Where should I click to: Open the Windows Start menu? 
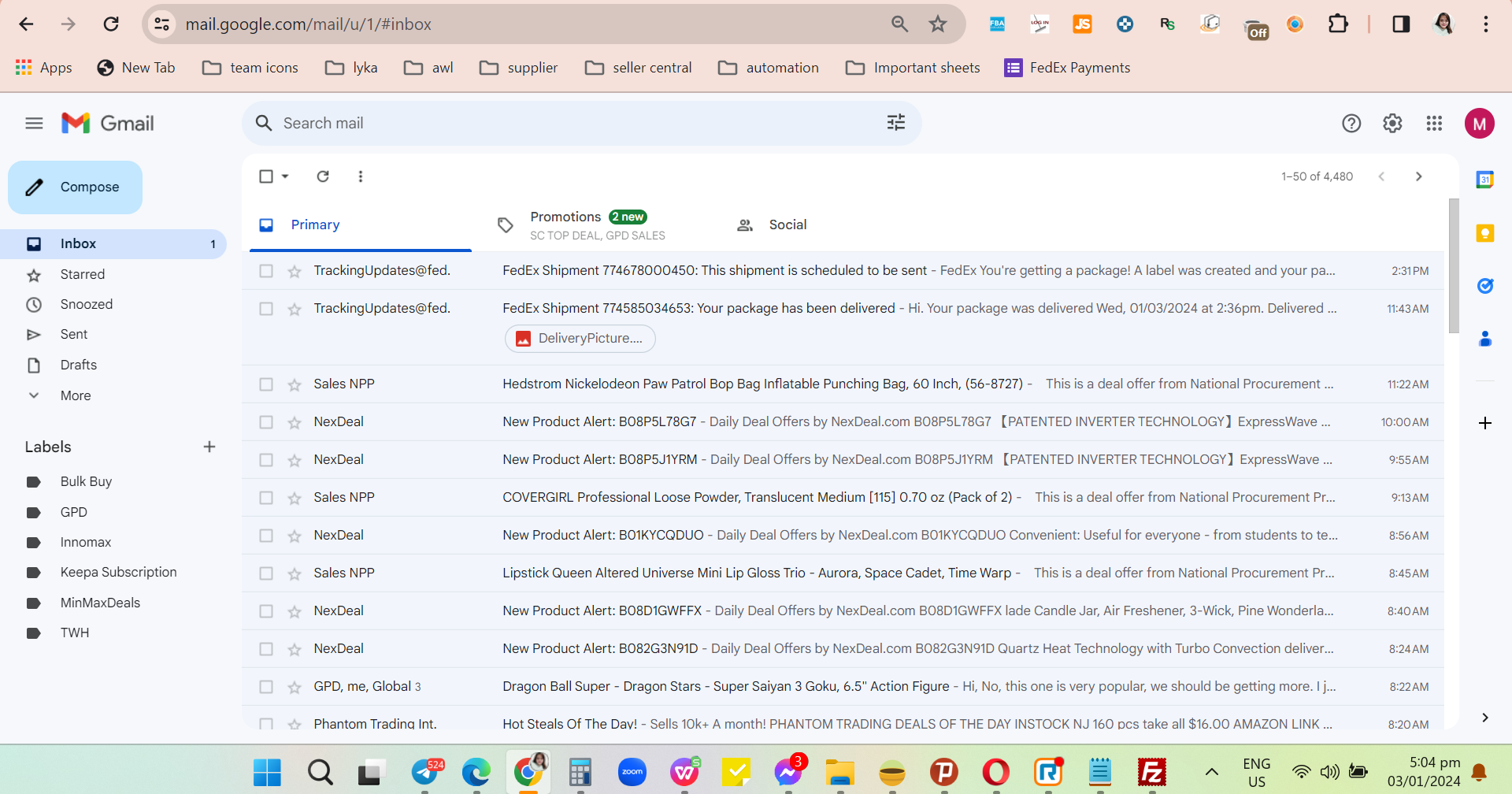coord(267,772)
